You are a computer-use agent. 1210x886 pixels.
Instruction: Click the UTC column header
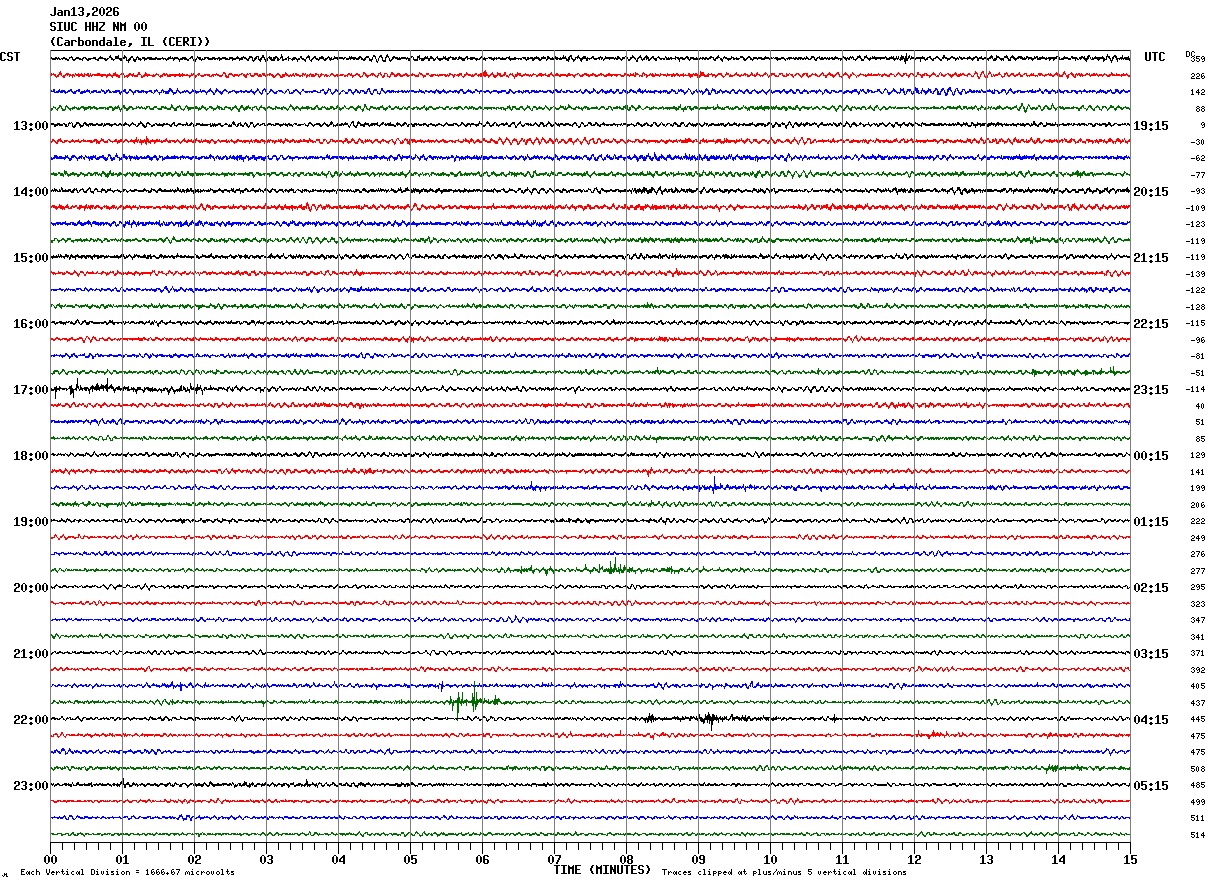click(1154, 57)
